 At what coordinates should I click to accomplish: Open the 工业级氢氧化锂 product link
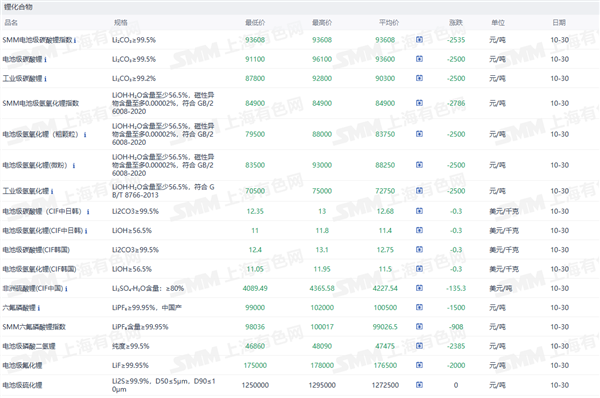(x=26, y=191)
